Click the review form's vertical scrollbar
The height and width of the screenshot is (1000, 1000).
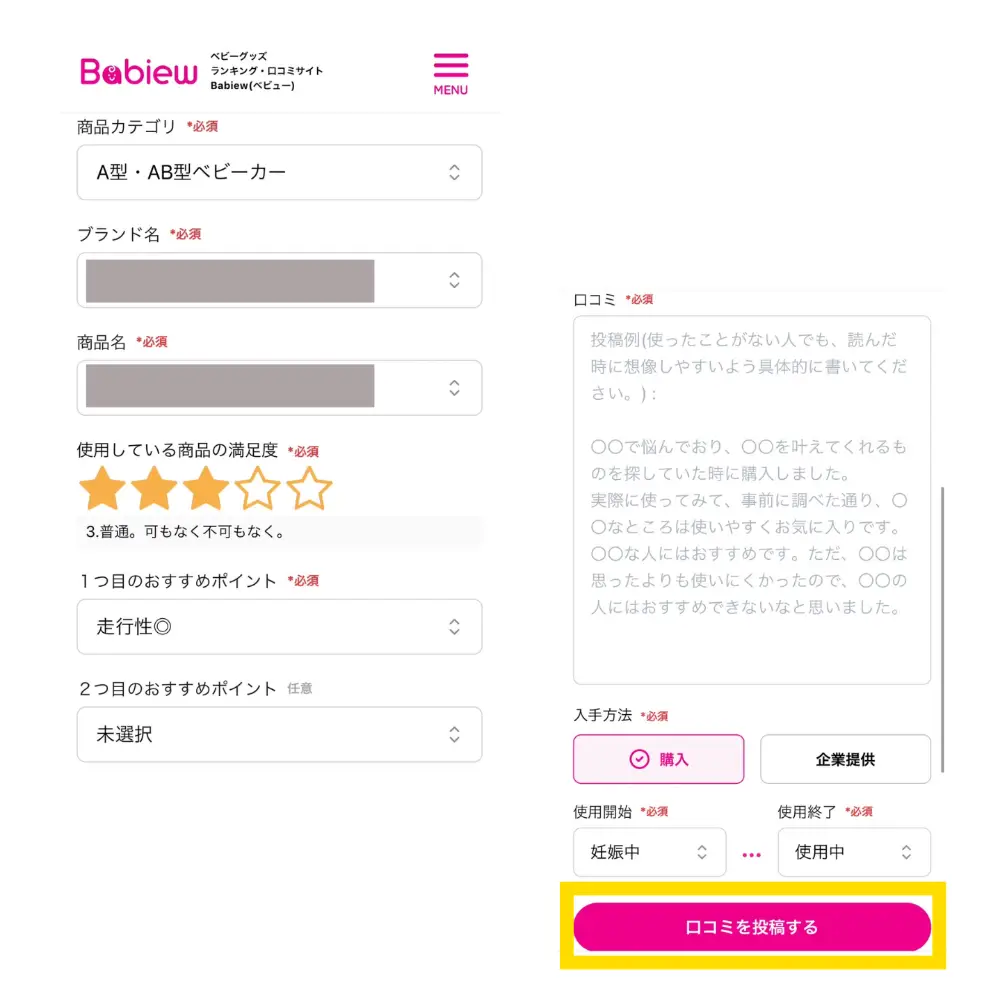coord(942,630)
